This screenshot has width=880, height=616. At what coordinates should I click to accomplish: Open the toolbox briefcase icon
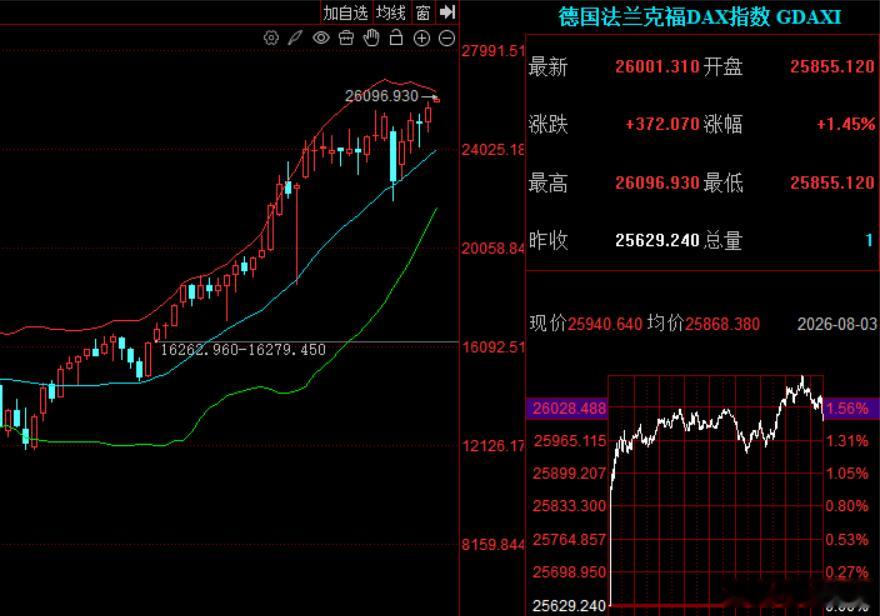[x=346, y=38]
